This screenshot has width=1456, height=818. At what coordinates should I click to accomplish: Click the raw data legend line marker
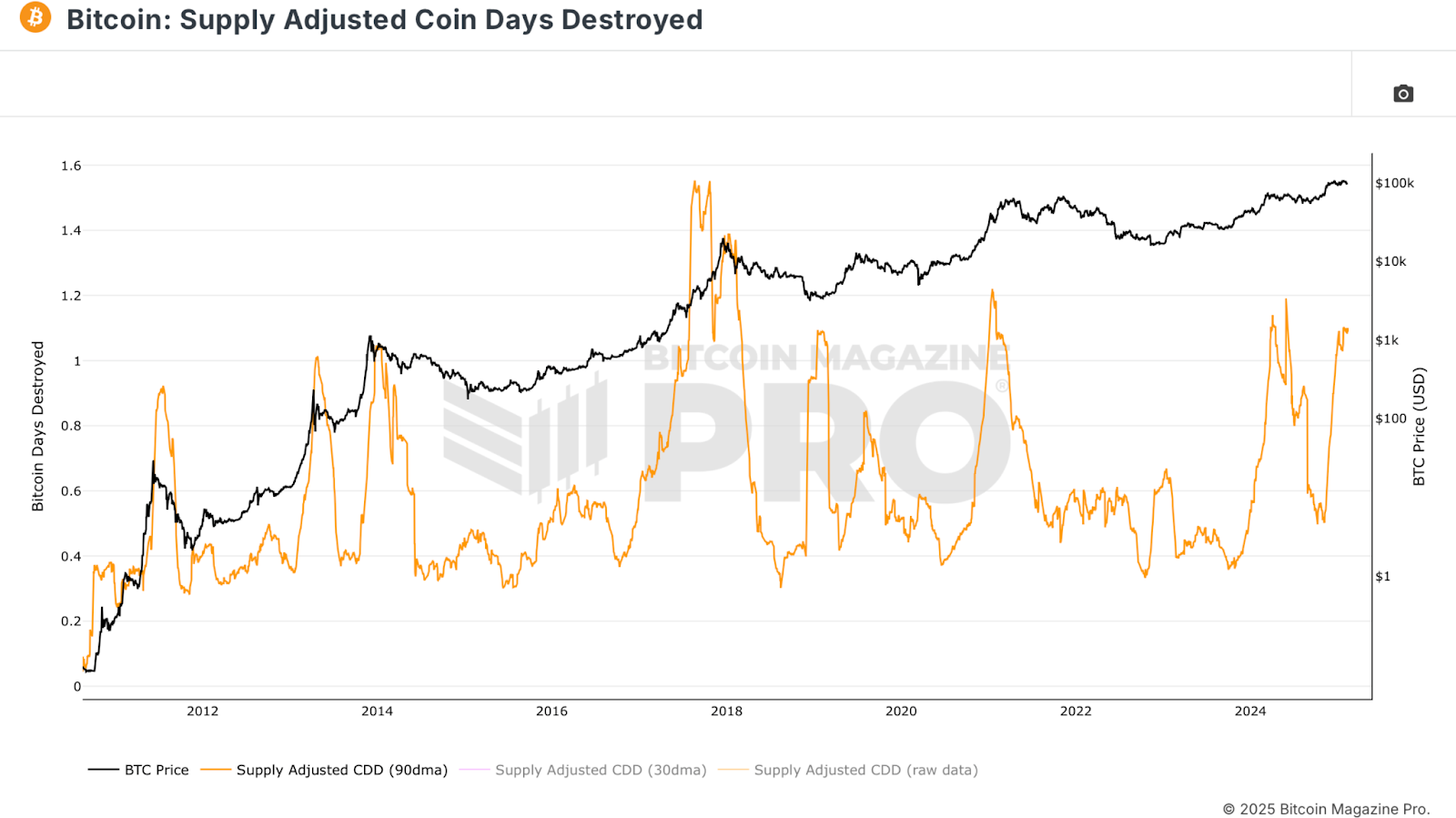point(733,770)
